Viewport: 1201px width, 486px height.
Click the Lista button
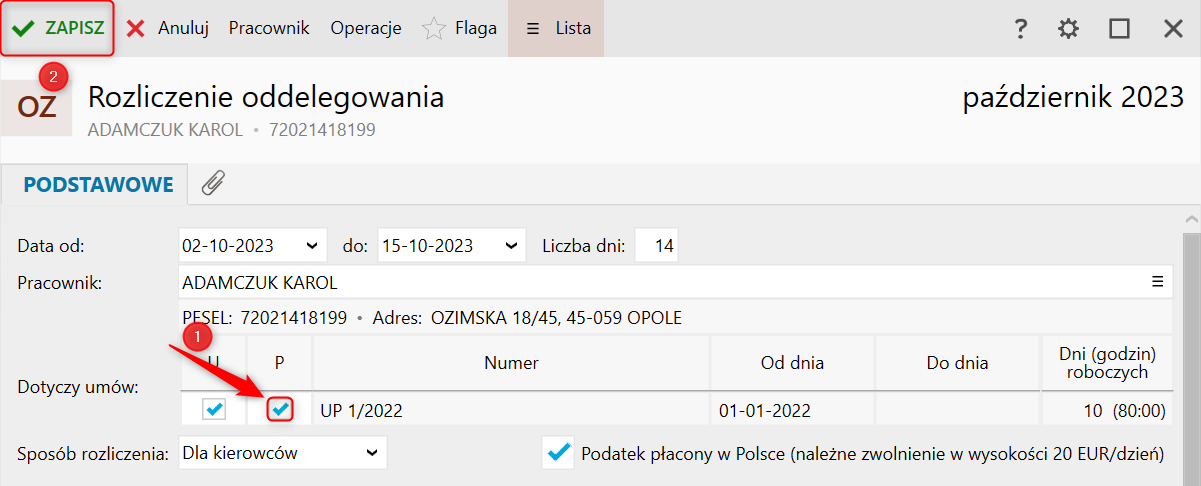[556, 28]
